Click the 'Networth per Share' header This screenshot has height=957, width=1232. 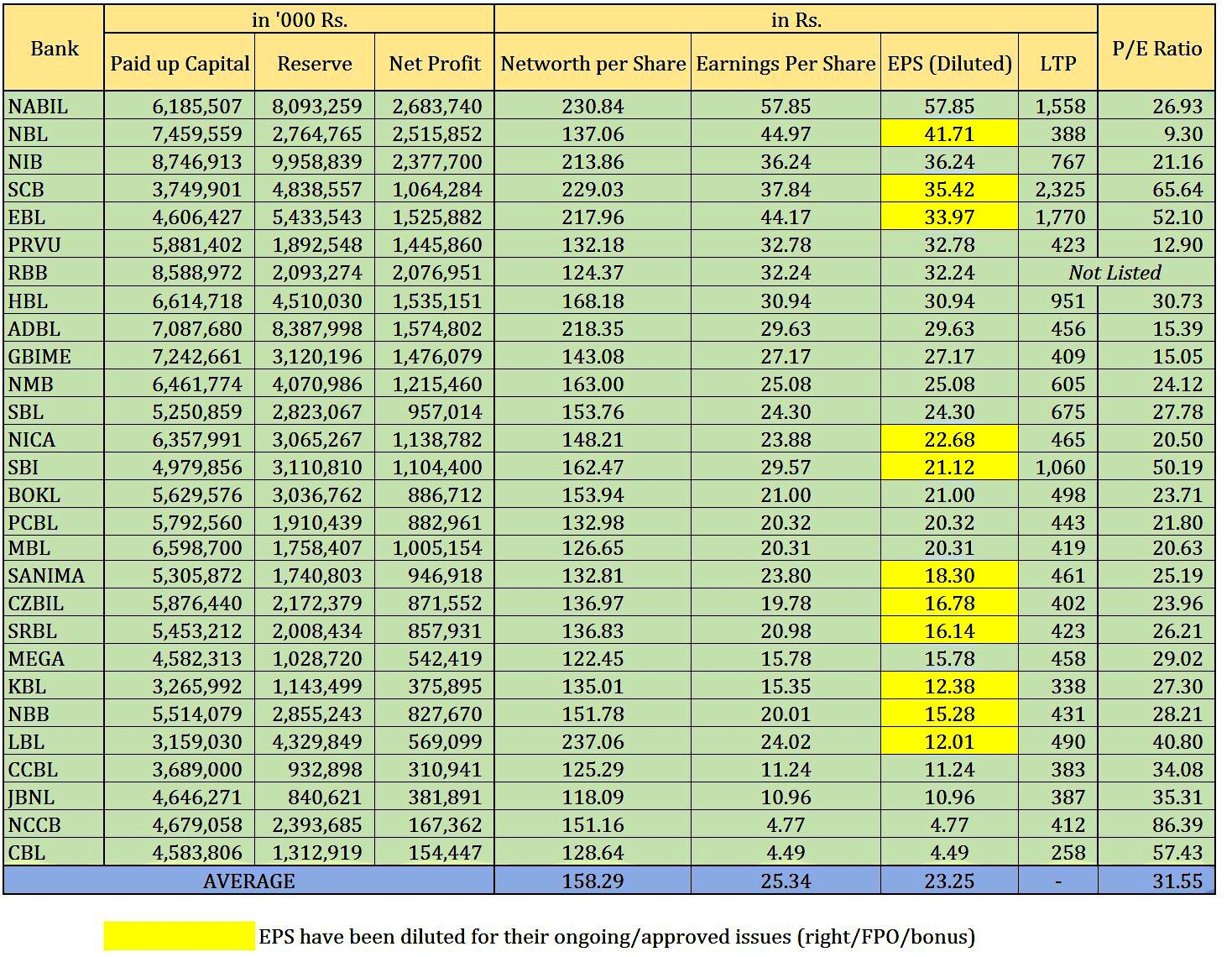tap(593, 63)
